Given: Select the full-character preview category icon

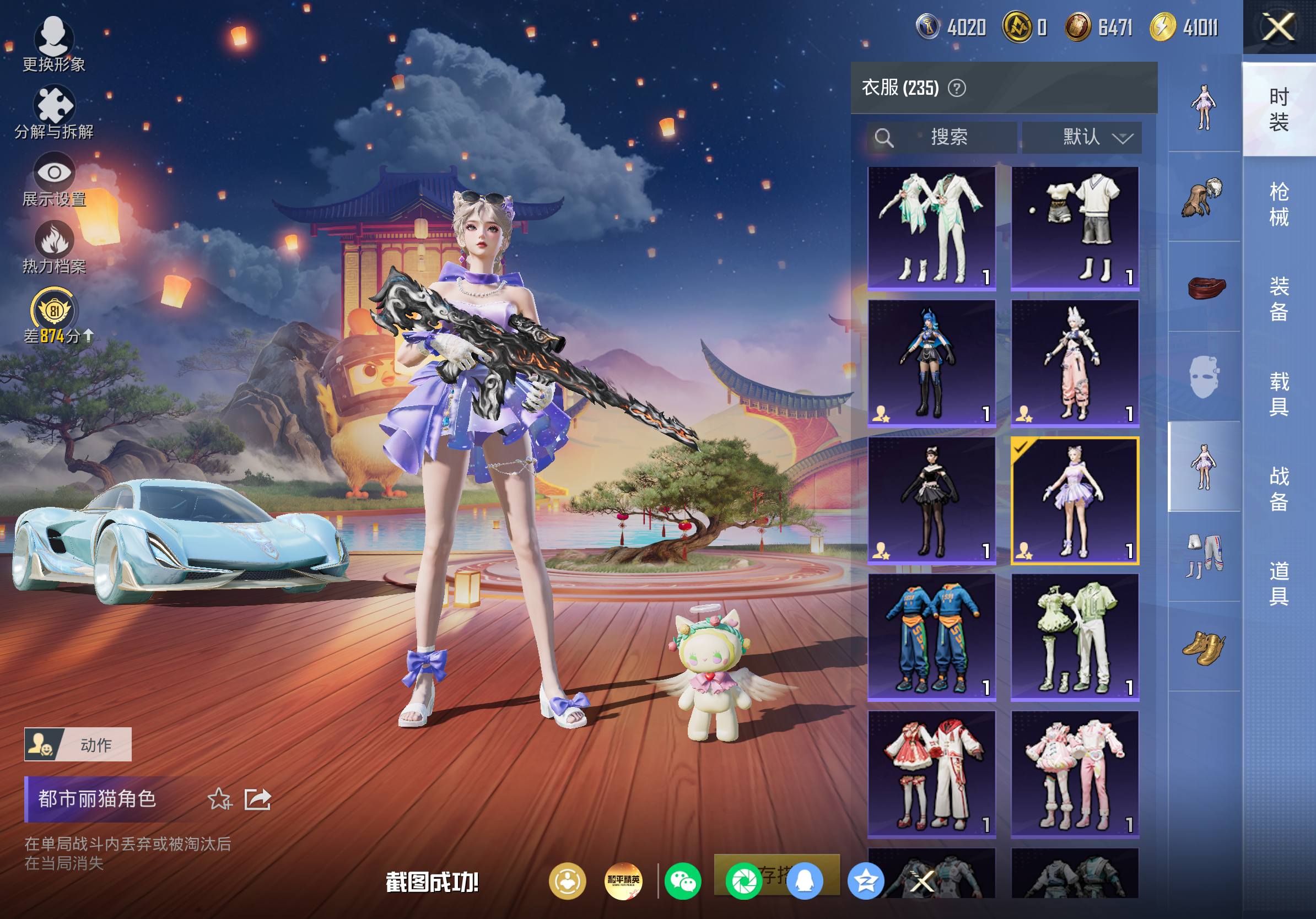Looking at the screenshot, I should (x=1204, y=107).
